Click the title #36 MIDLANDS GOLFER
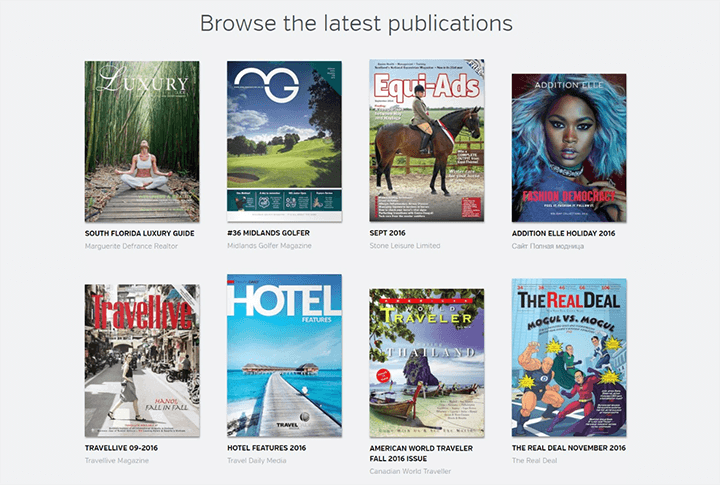Screen dimensions: 720x485 point(269,233)
